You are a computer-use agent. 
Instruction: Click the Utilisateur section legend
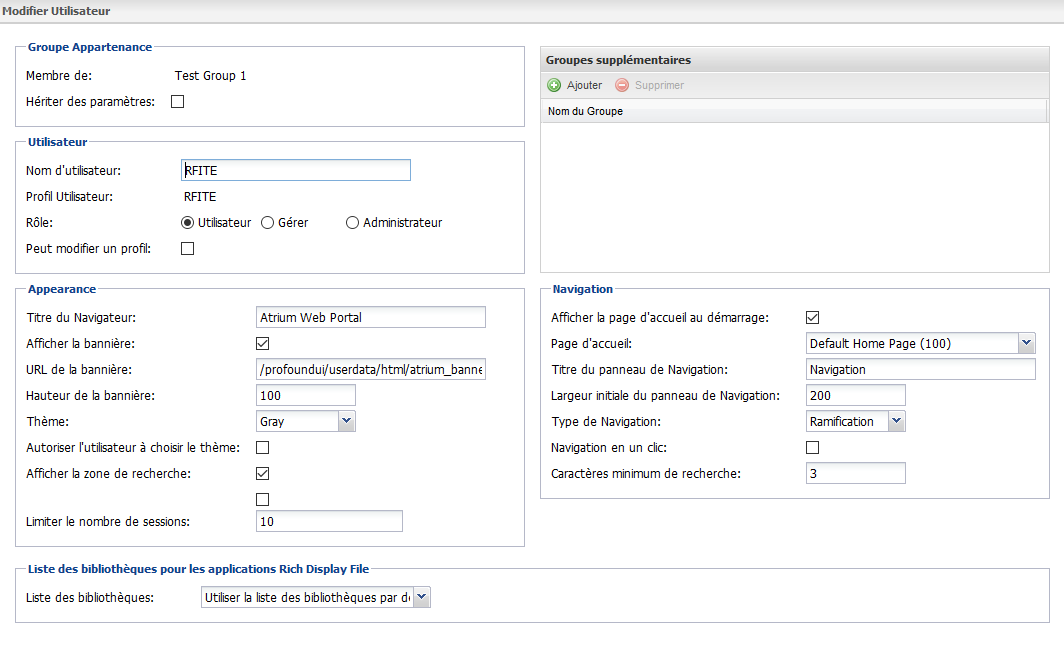(57, 142)
